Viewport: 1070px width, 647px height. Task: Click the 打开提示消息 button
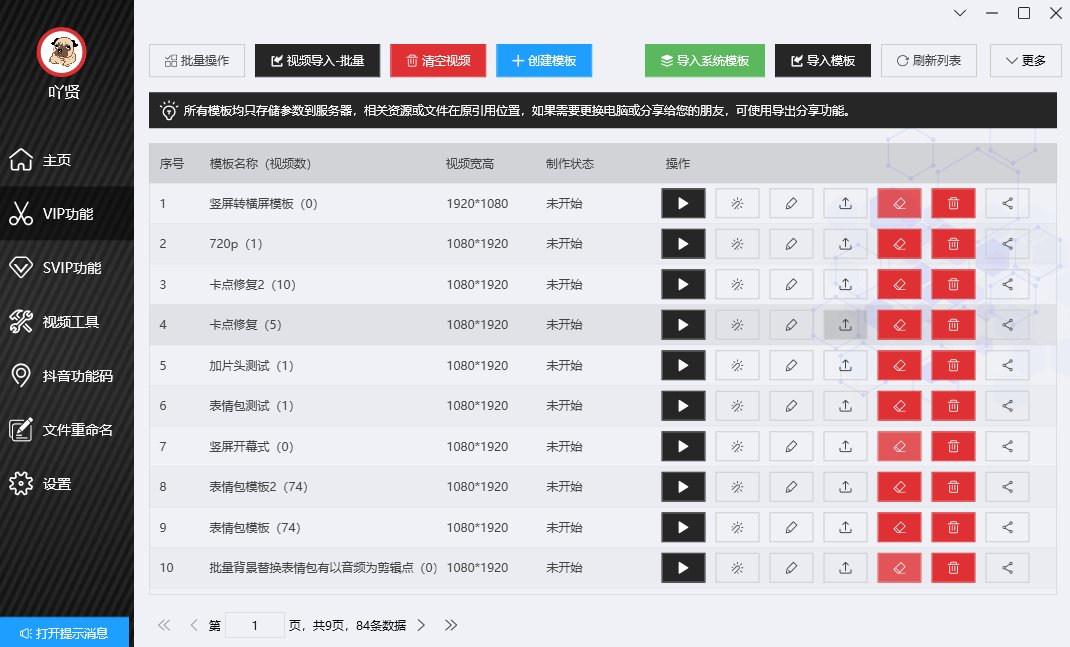64,633
